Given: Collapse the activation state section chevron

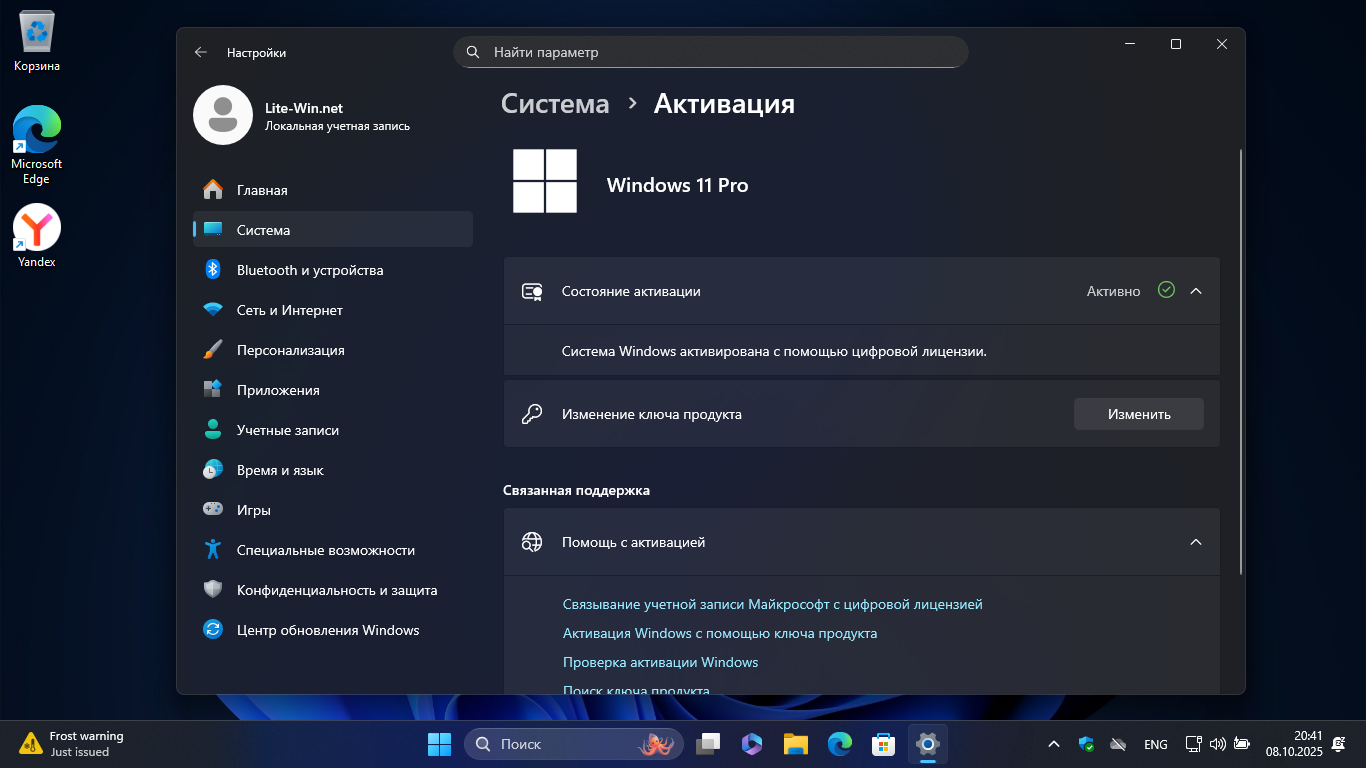Looking at the screenshot, I should [1195, 291].
